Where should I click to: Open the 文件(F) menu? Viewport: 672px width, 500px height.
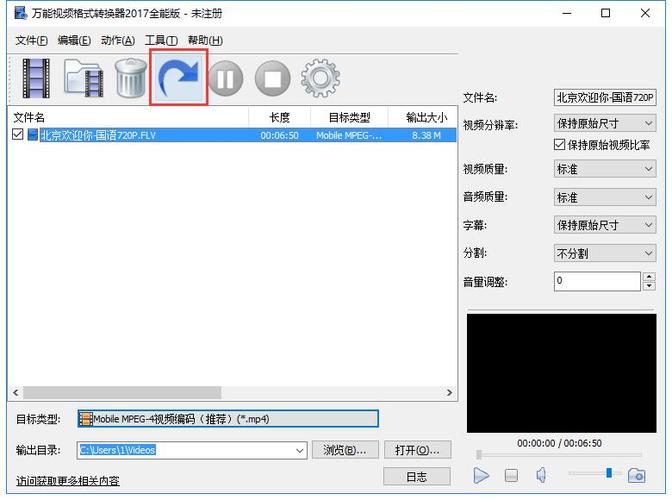(32, 40)
